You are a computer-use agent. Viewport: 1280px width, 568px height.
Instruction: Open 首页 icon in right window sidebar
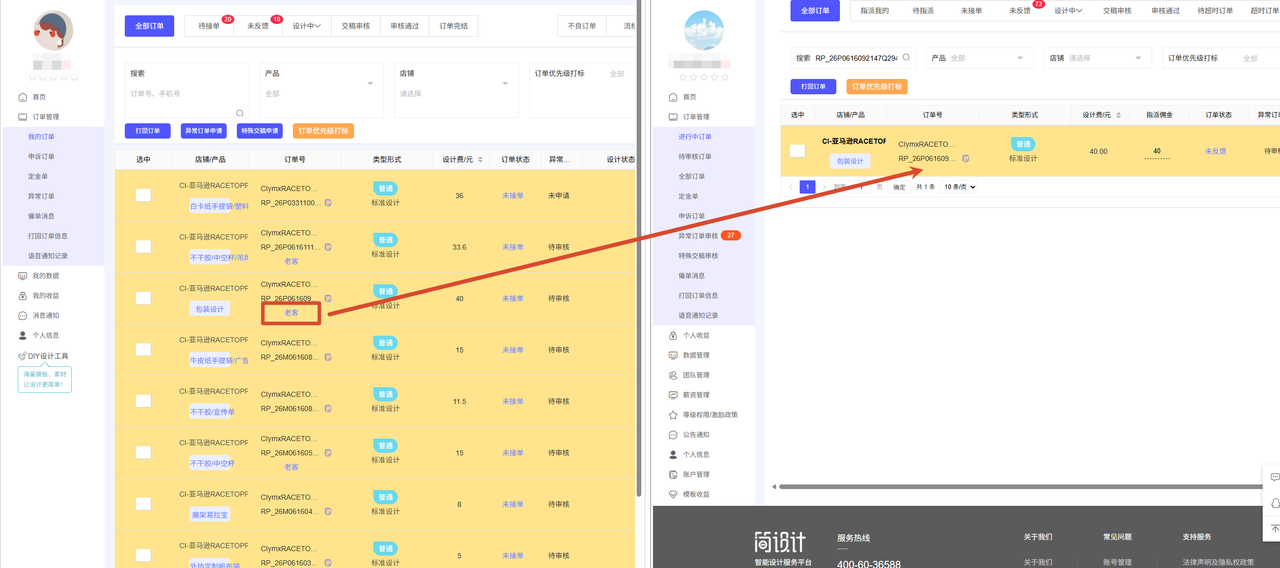(x=673, y=97)
